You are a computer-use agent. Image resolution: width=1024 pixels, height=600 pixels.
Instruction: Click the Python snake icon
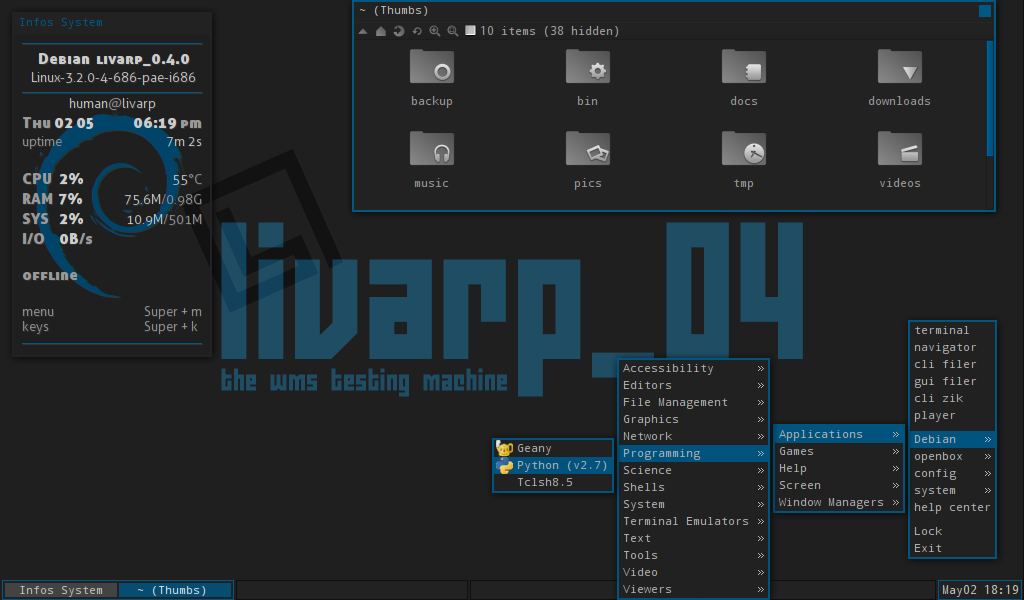[x=504, y=466]
